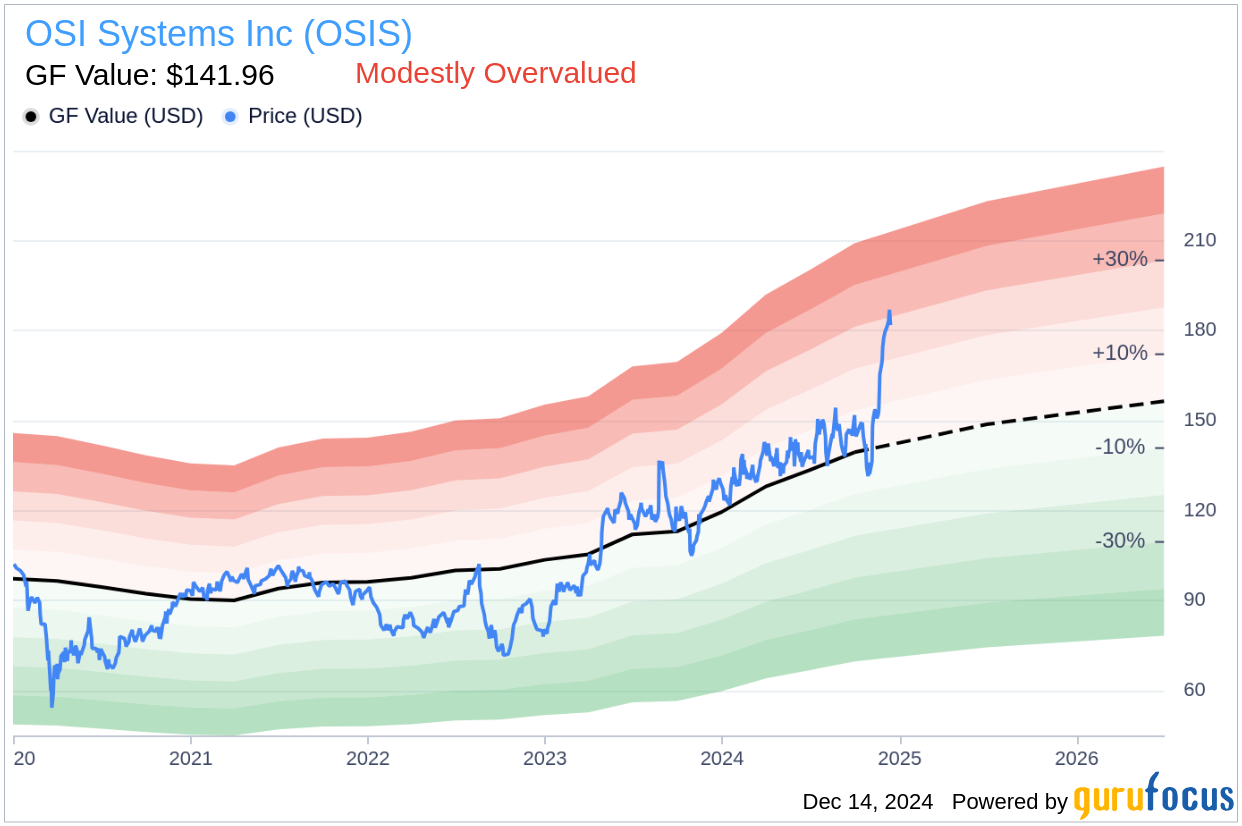1242x826 pixels.
Task: Click the Modestly Overvalued status text
Action: (494, 73)
